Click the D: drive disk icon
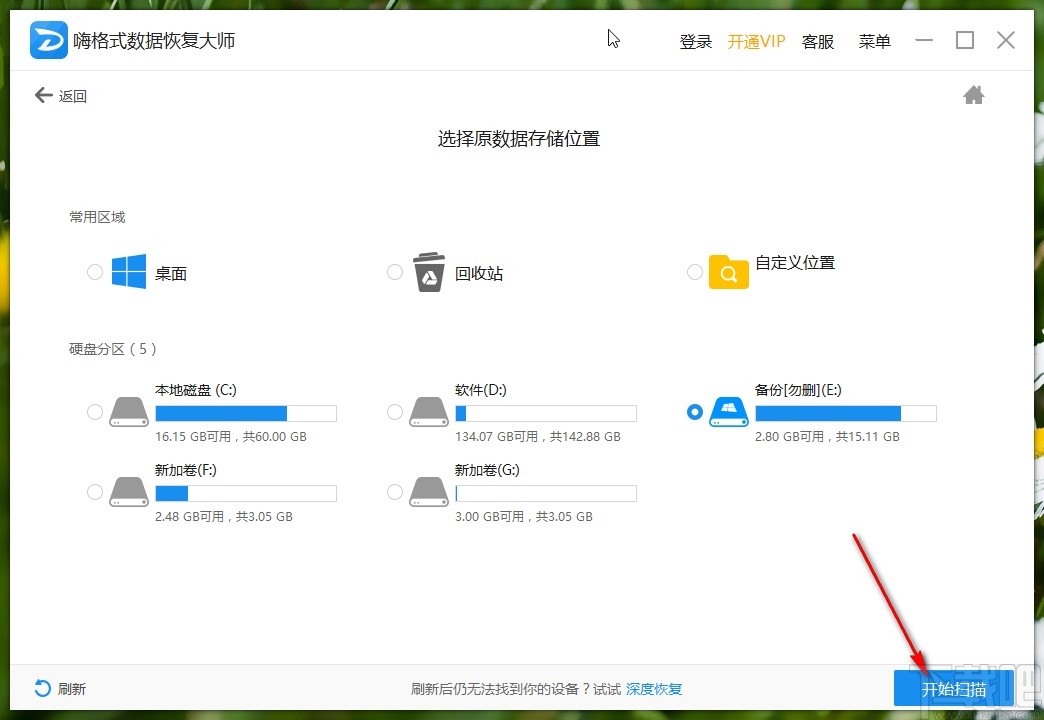 (x=429, y=412)
